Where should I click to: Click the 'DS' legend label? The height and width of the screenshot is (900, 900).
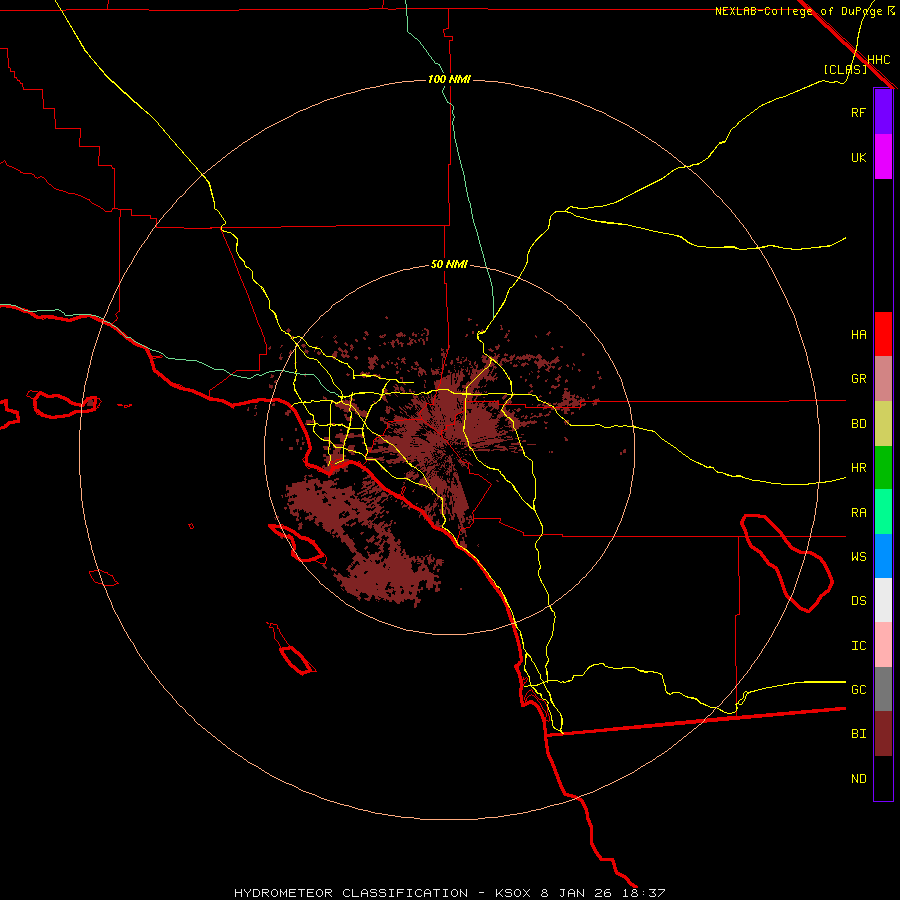click(858, 601)
